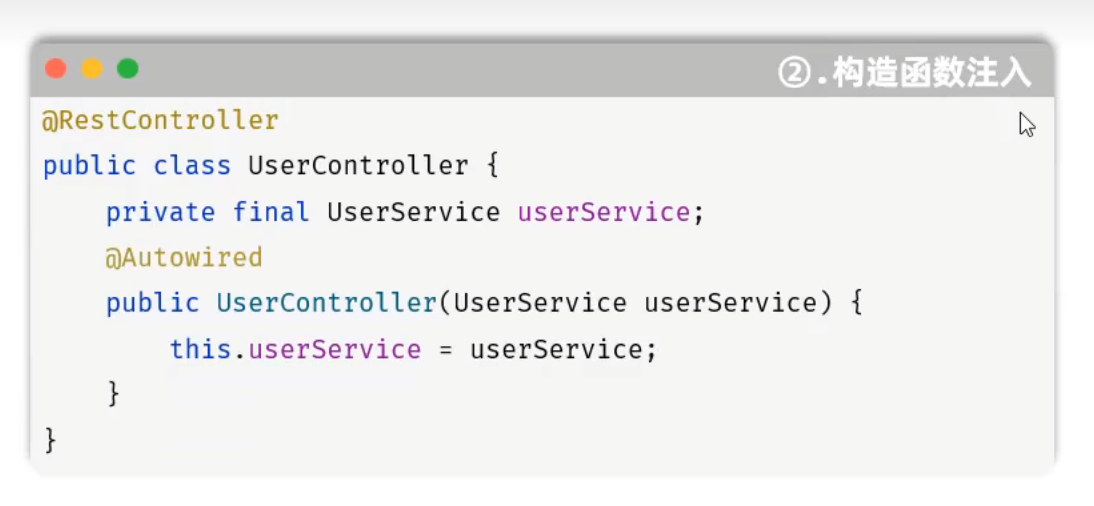This screenshot has height=506, width=1094.
Task: Click purple userService after 'this.'
Action: pos(335,349)
